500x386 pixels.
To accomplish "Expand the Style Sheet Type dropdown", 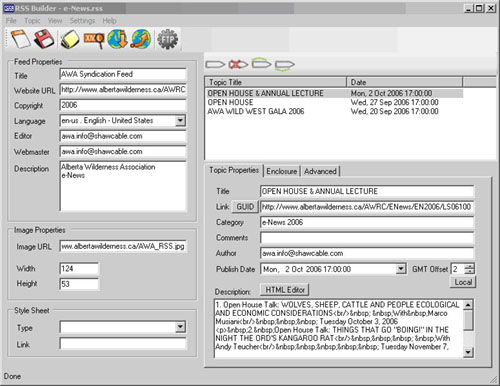I will pyautogui.click(x=180, y=327).
